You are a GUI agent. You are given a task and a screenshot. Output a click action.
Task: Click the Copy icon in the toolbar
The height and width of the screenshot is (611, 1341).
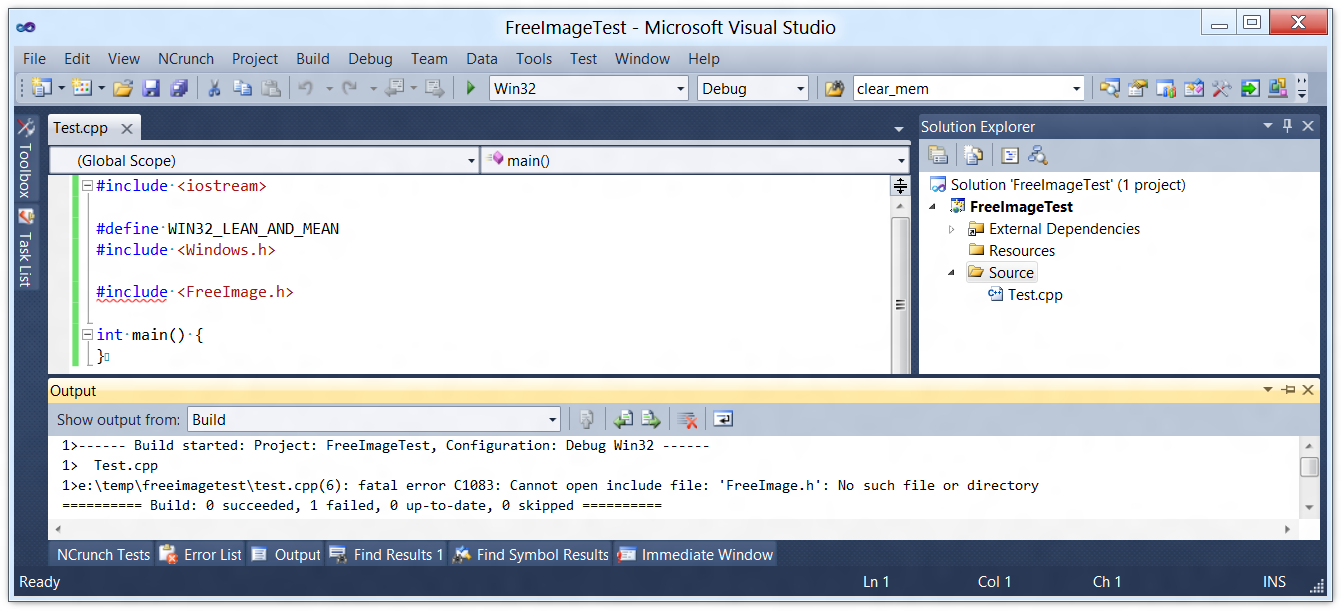[242, 88]
